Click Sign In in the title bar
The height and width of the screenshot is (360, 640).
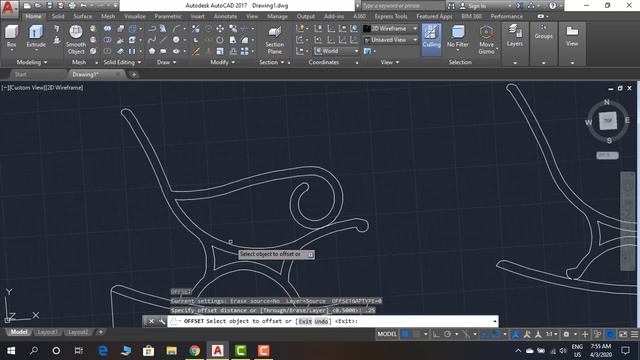477,6
